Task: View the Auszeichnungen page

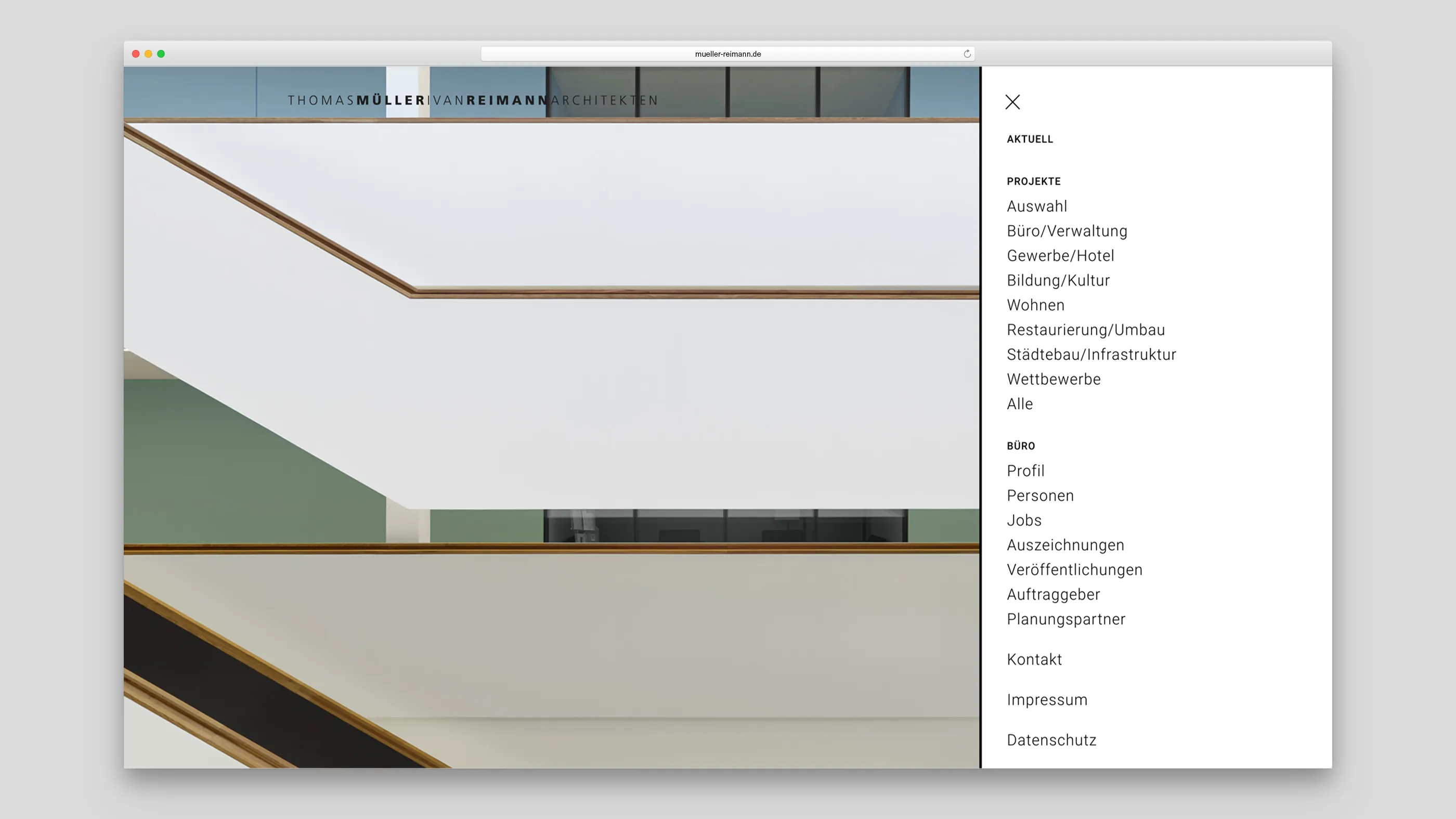Action: pos(1065,545)
